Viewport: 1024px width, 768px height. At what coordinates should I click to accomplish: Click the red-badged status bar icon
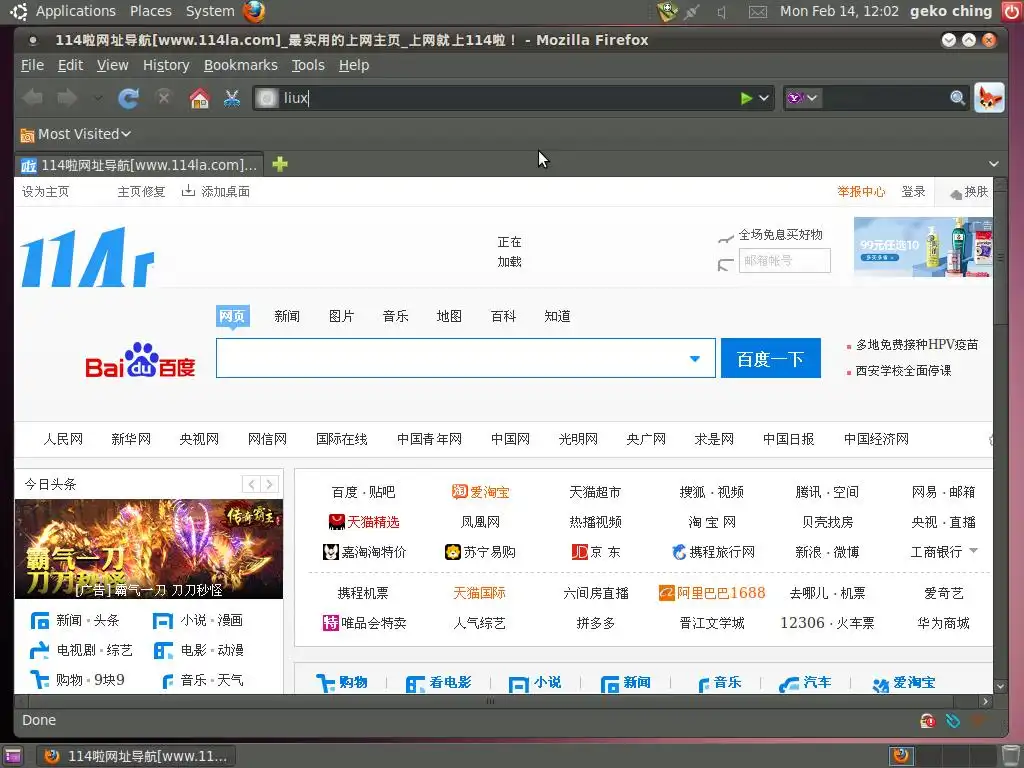coord(927,720)
